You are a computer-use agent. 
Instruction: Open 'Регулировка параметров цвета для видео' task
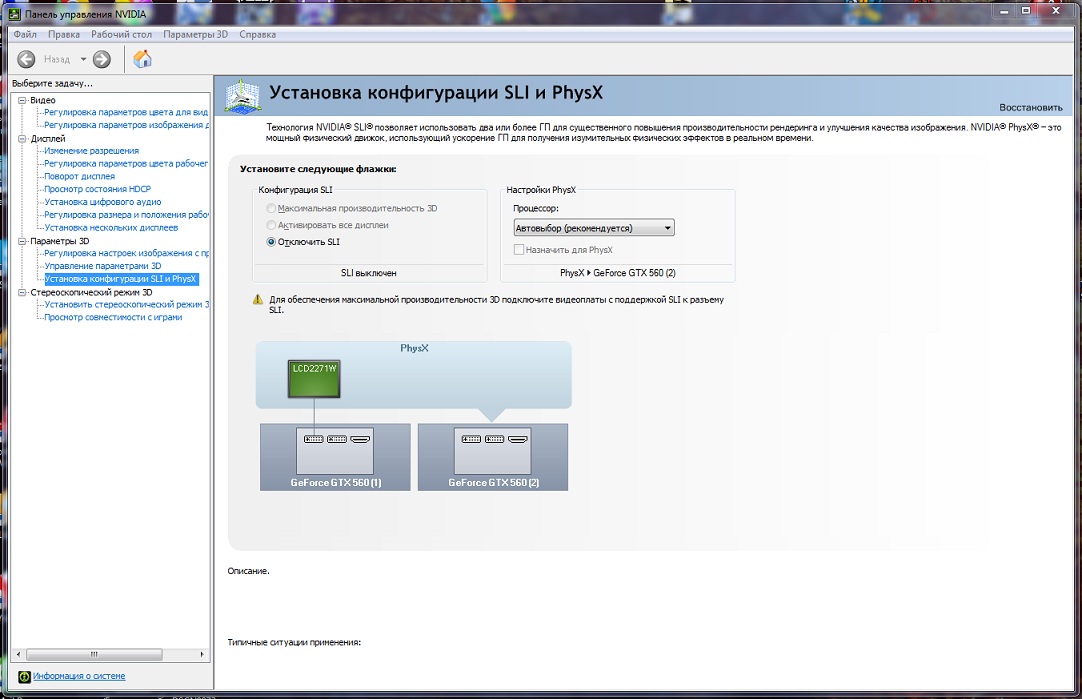point(126,112)
